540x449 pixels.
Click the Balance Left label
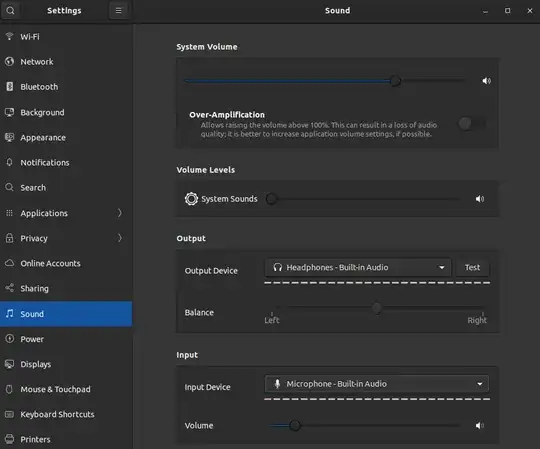(x=272, y=320)
